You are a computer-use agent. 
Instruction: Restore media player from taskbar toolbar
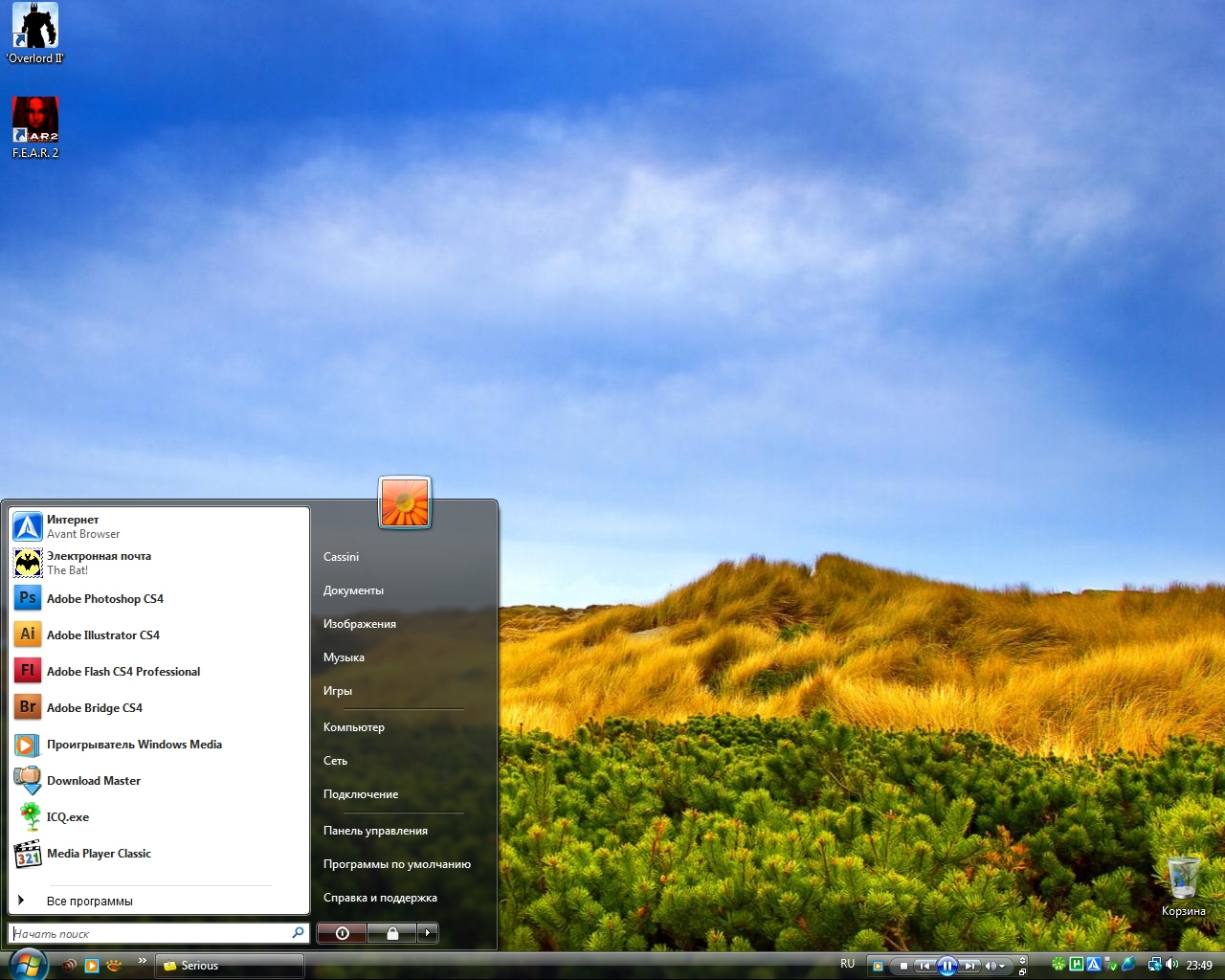[x=1022, y=971]
